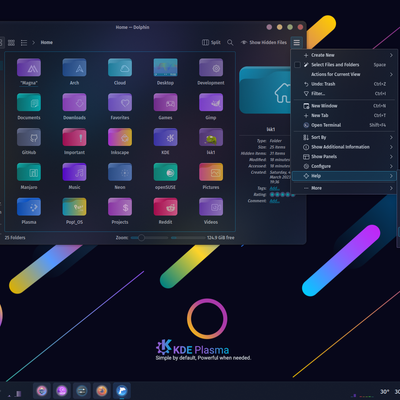Viewport: 400px width, 400px height.
Task: Click the breadcrumb arrow before Home
Action: 33,43
